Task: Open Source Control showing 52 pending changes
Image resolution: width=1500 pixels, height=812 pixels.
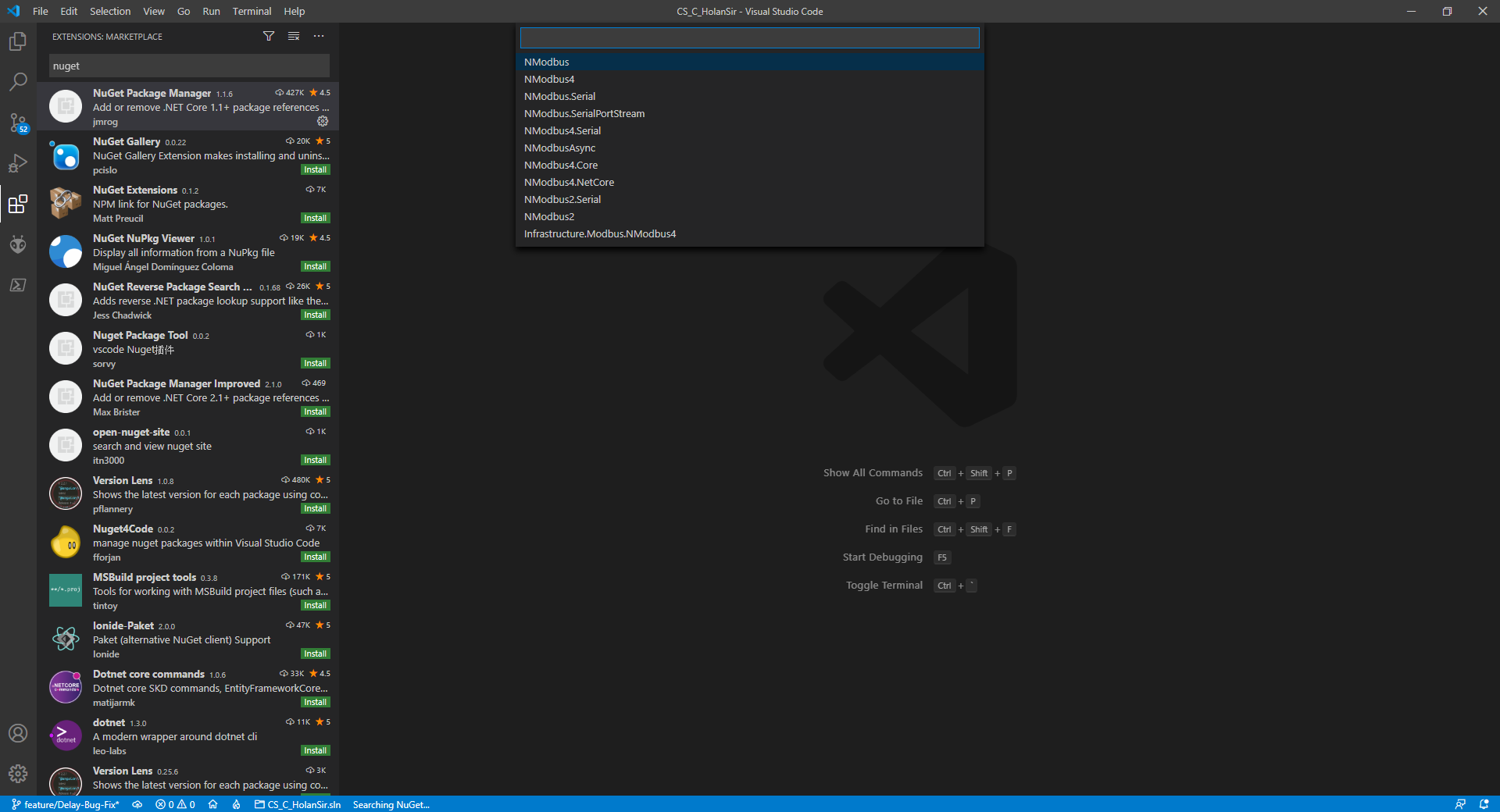Action: [17, 122]
